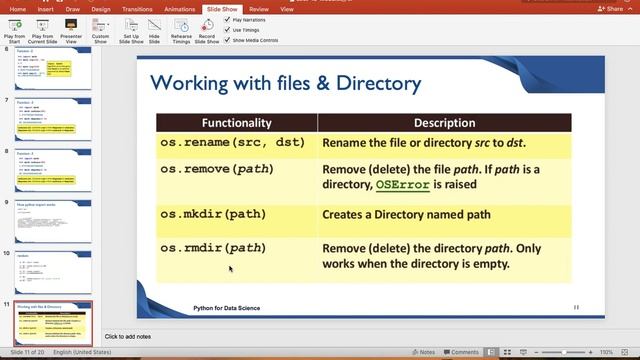Click zoom out minus button
The height and width of the screenshot is (360, 640).
tap(536, 352)
